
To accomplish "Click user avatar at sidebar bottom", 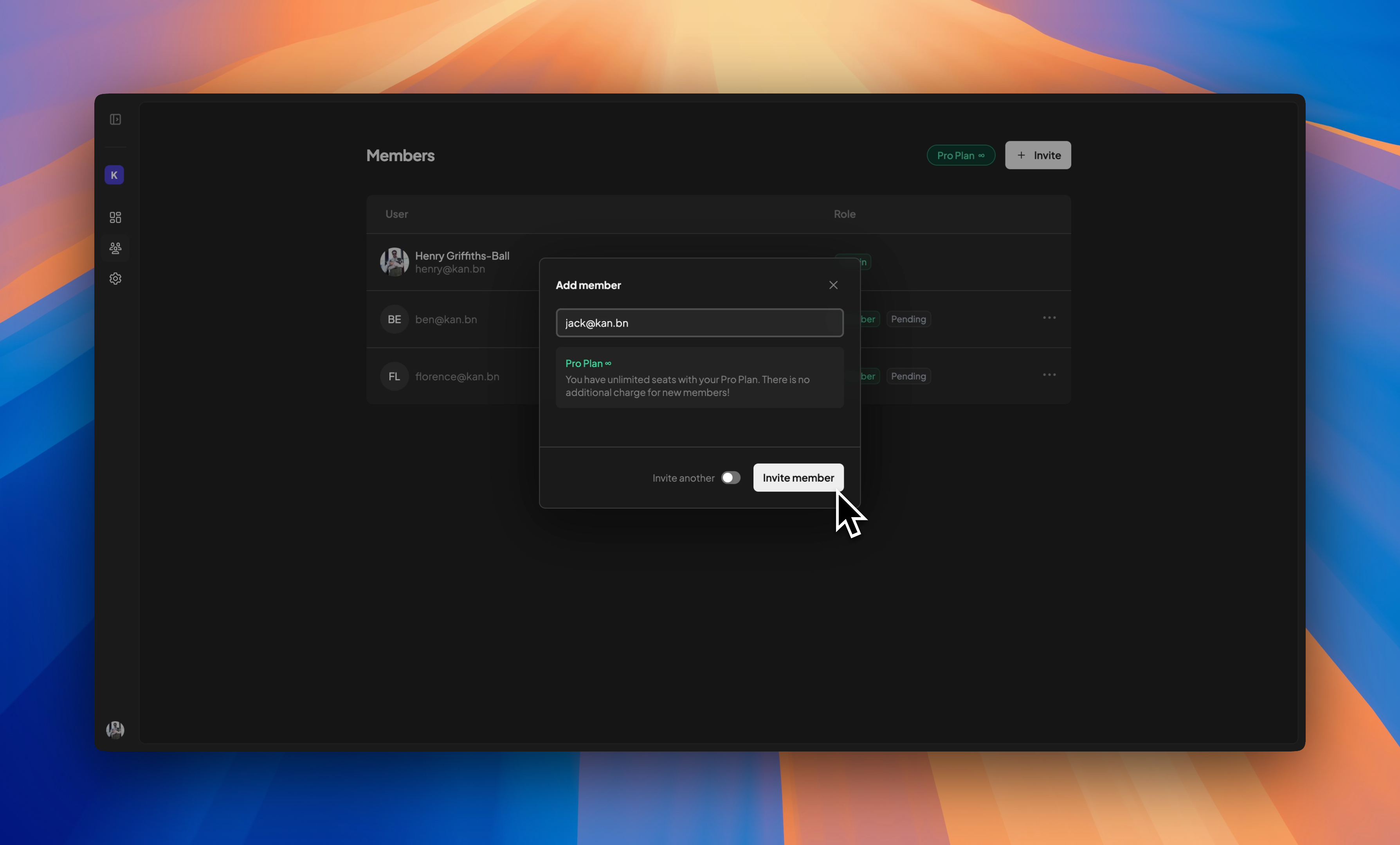I will (x=115, y=729).
